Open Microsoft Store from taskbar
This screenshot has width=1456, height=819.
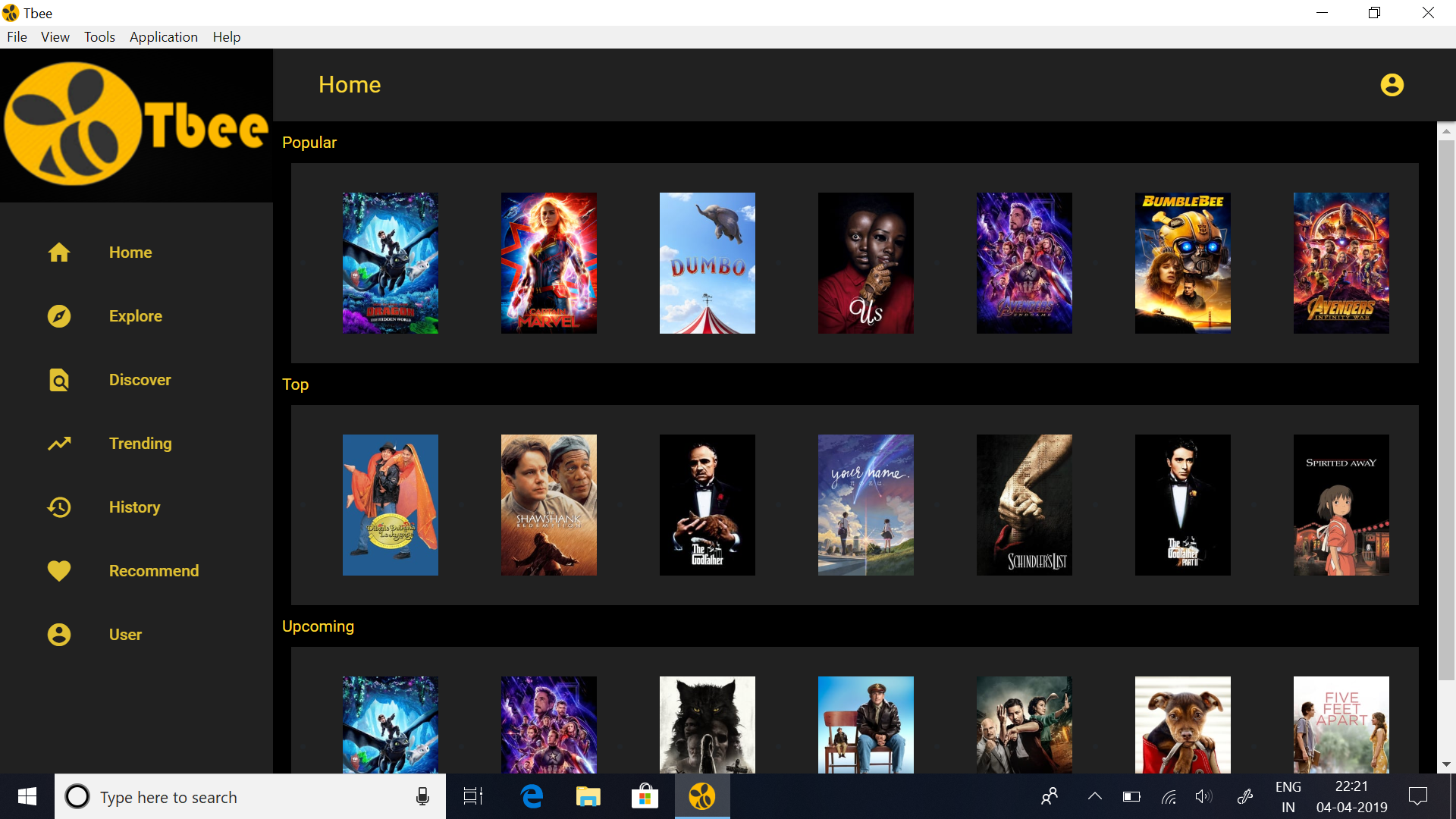pyautogui.click(x=645, y=796)
